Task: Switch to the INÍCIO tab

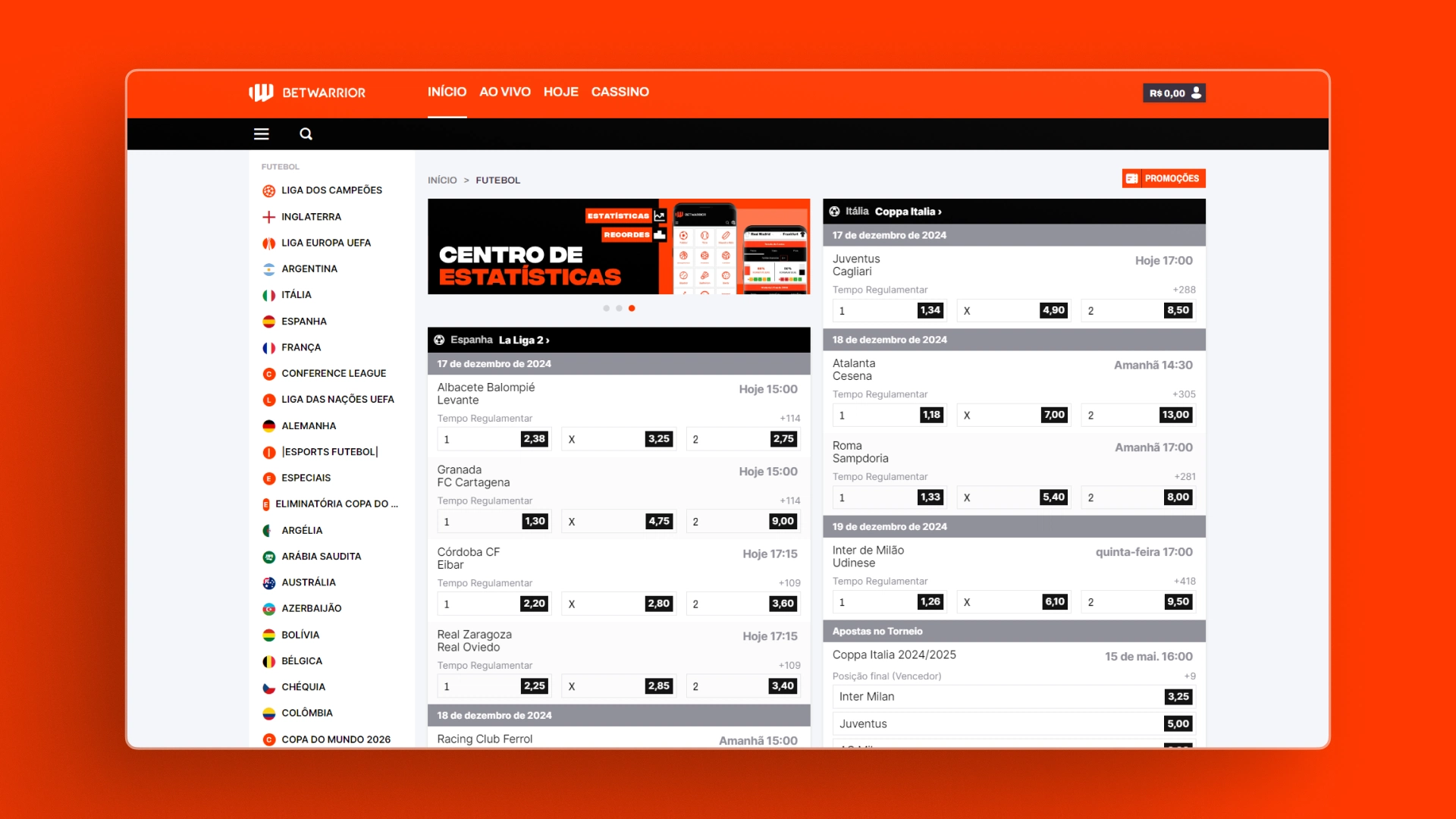Action: (447, 92)
